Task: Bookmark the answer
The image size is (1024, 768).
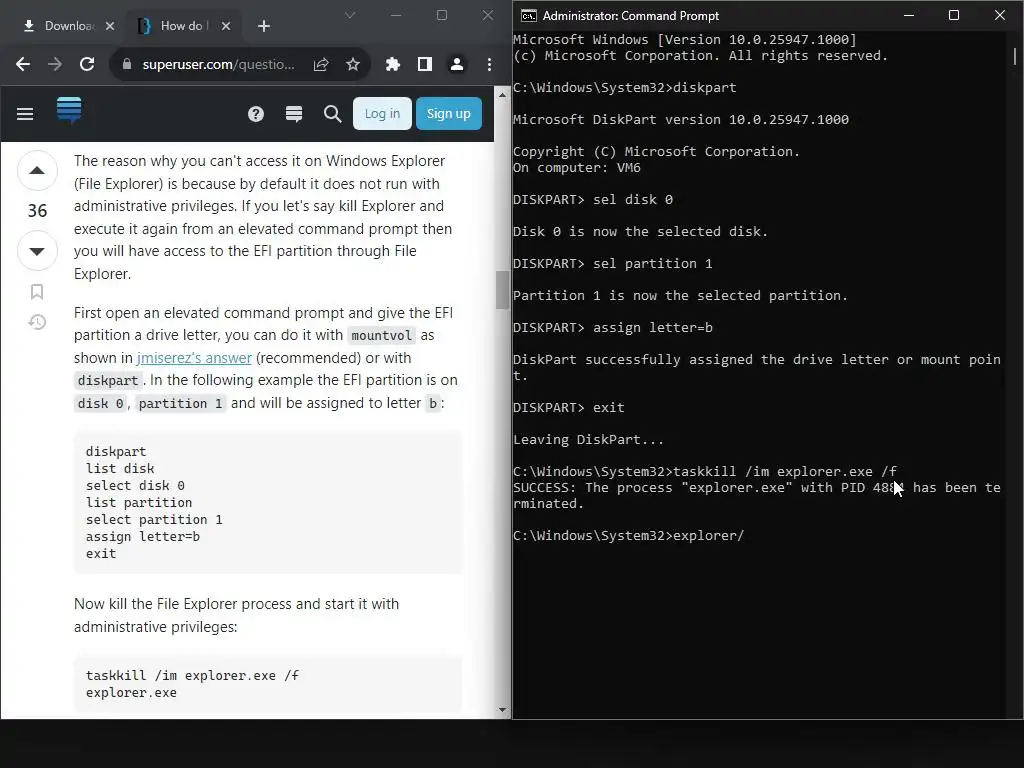Action: pyautogui.click(x=37, y=291)
